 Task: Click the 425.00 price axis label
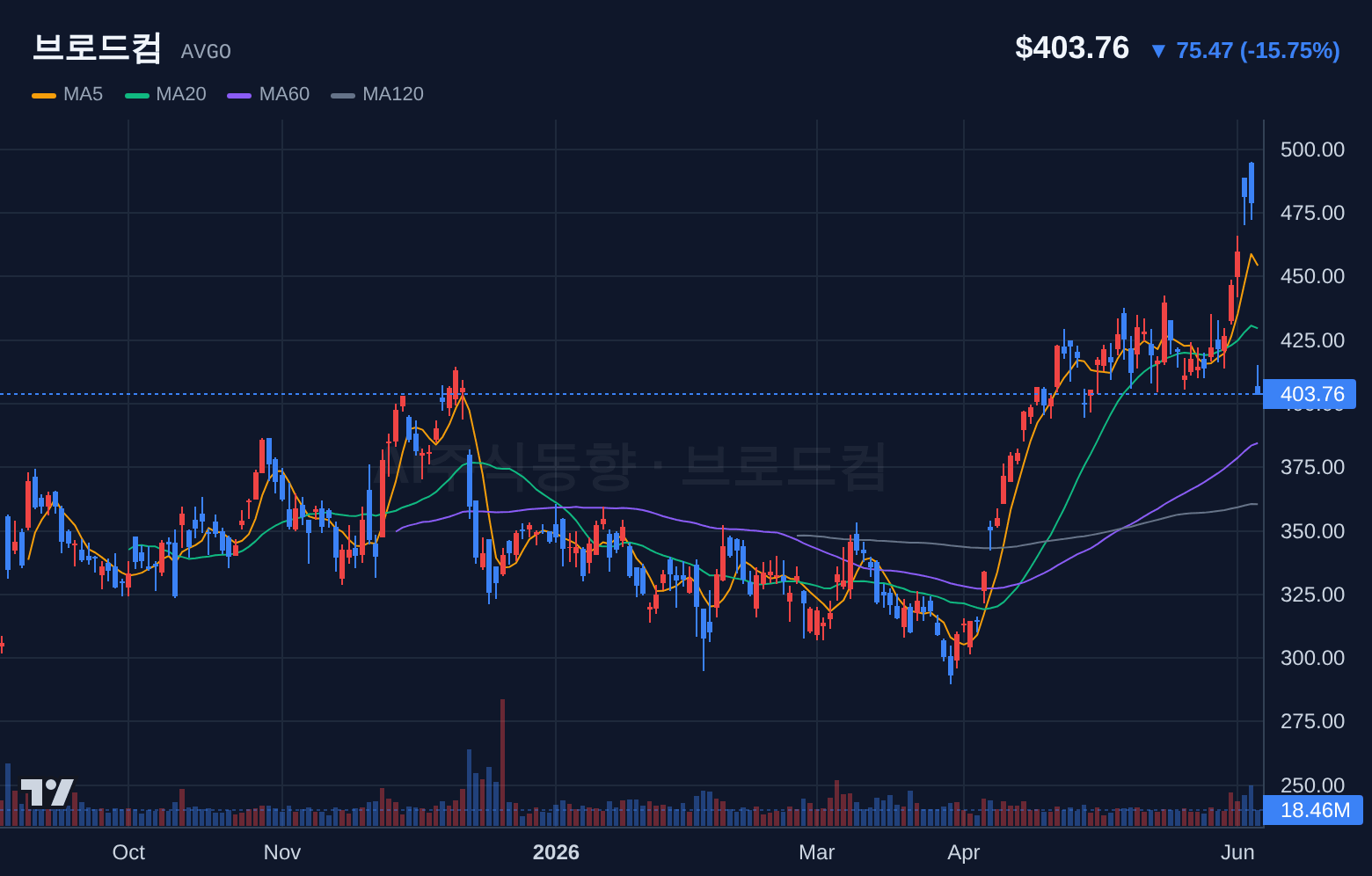1312,340
